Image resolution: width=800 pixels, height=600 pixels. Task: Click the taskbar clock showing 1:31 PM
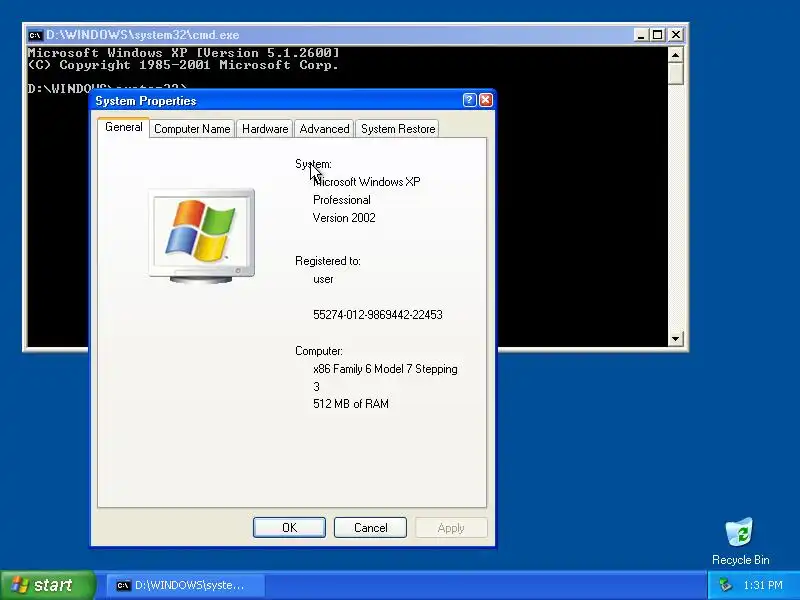[763, 585]
